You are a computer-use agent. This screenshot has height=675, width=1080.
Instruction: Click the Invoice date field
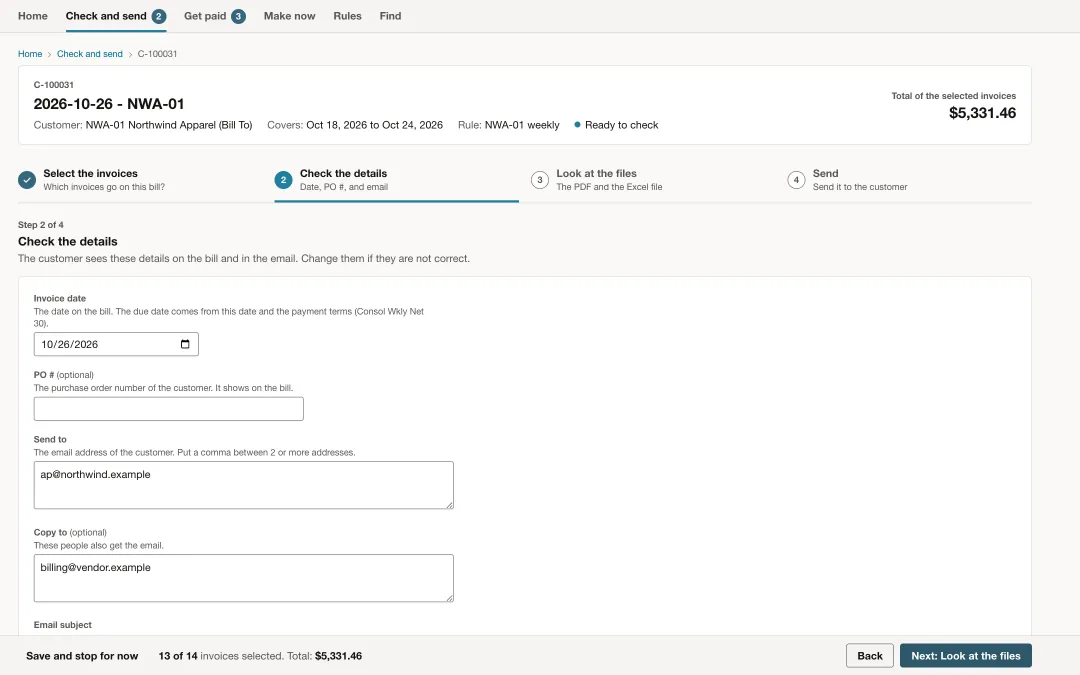[116, 344]
